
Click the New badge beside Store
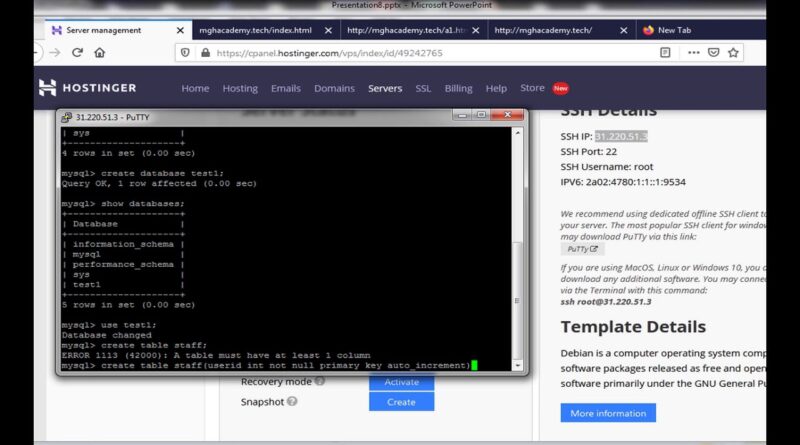[x=560, y=88]
